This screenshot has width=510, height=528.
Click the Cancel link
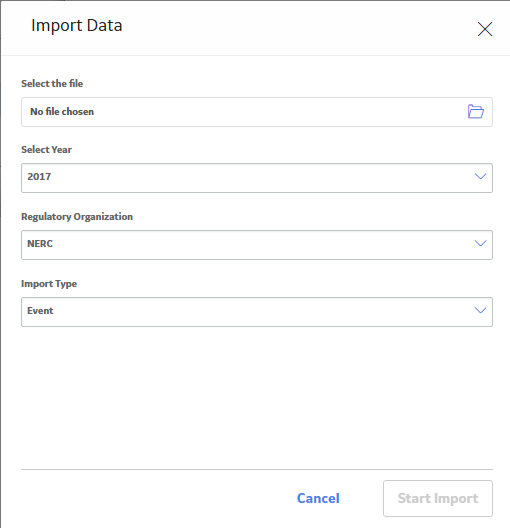pos(318,498)
